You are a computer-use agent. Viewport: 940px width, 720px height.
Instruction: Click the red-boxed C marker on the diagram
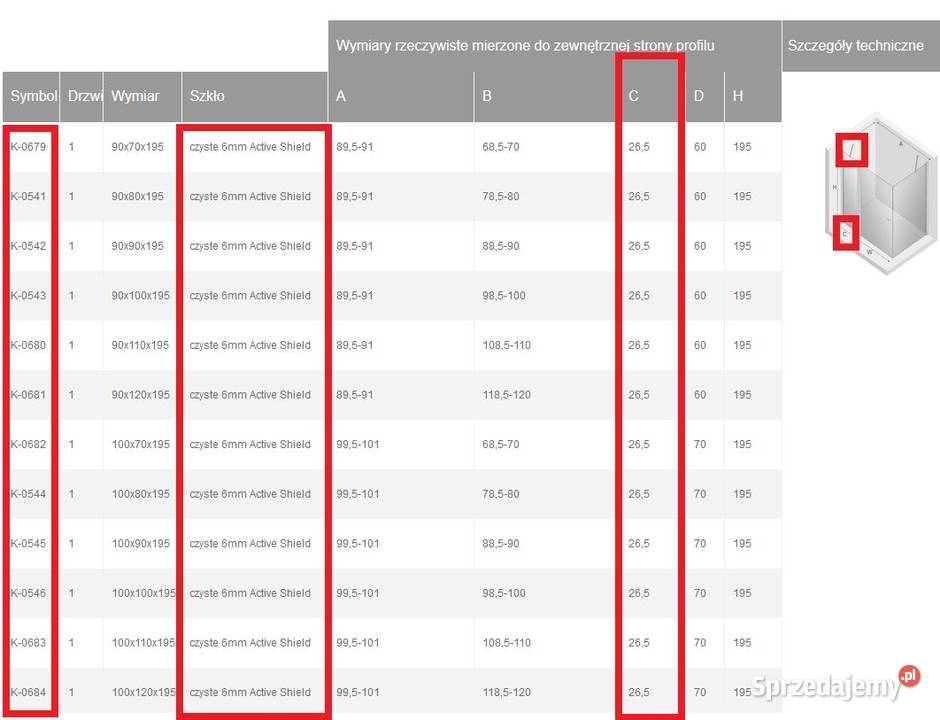coord(846,233)
